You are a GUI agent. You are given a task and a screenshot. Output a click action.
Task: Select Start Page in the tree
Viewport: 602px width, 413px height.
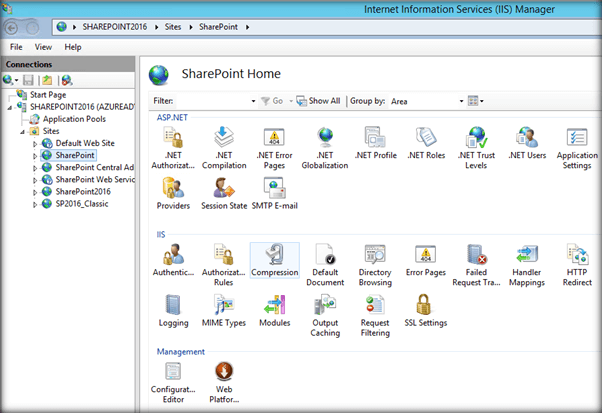pos(48,94)
